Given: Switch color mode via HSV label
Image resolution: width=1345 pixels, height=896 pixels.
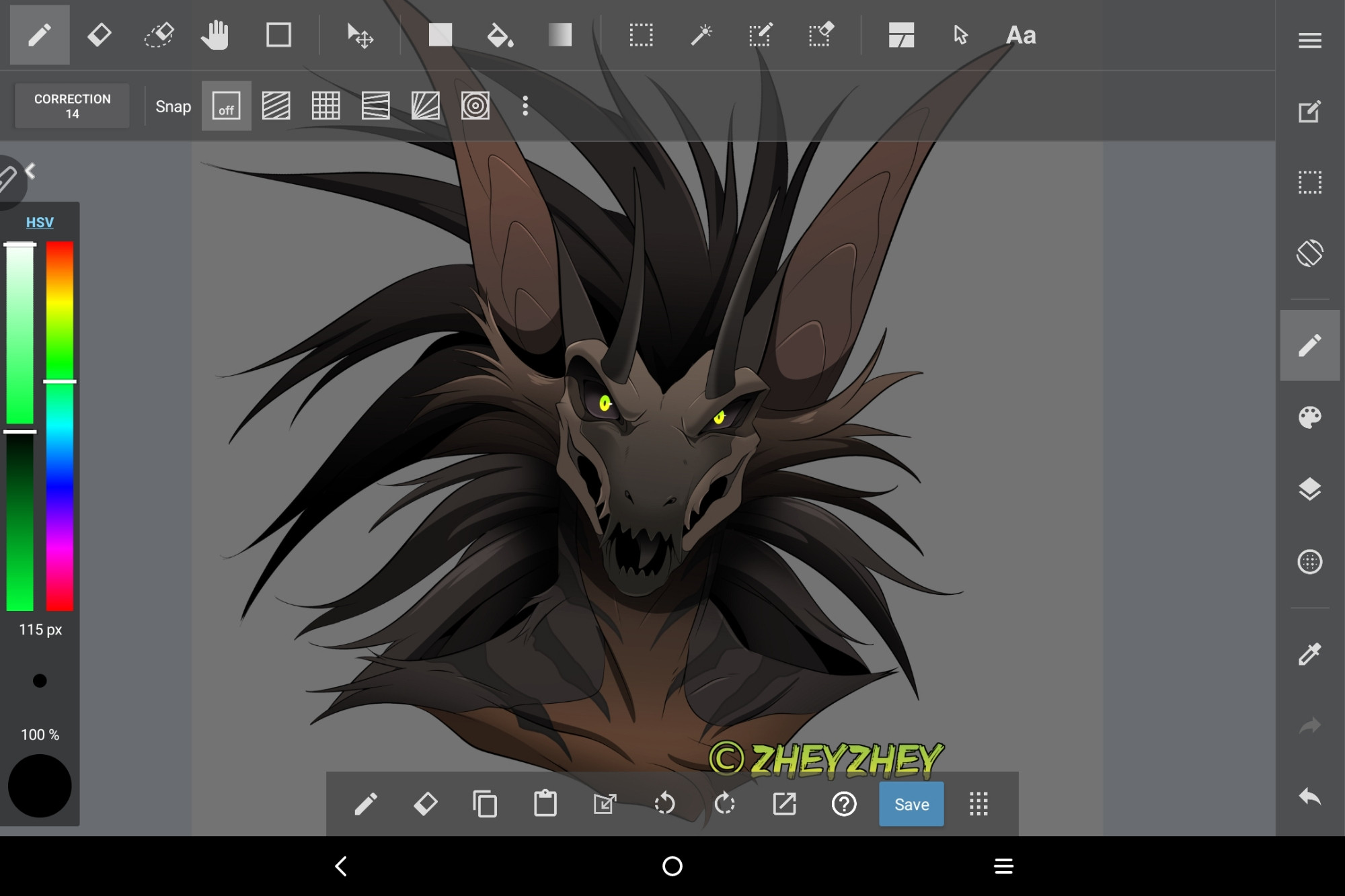Looking at the screenshot, I should click(40, 222).
